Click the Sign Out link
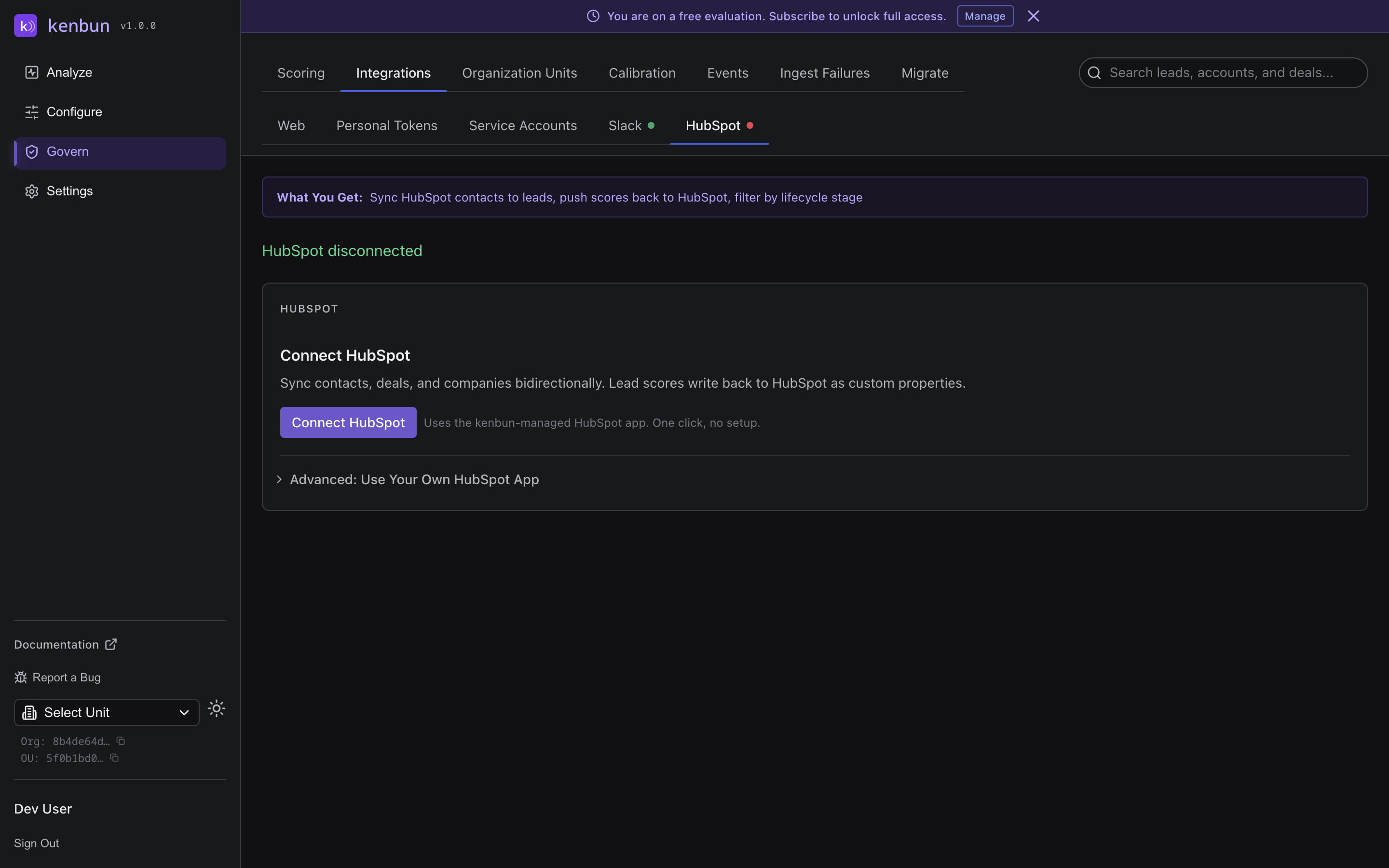The image size is (1389, 868). coord(36,843)
